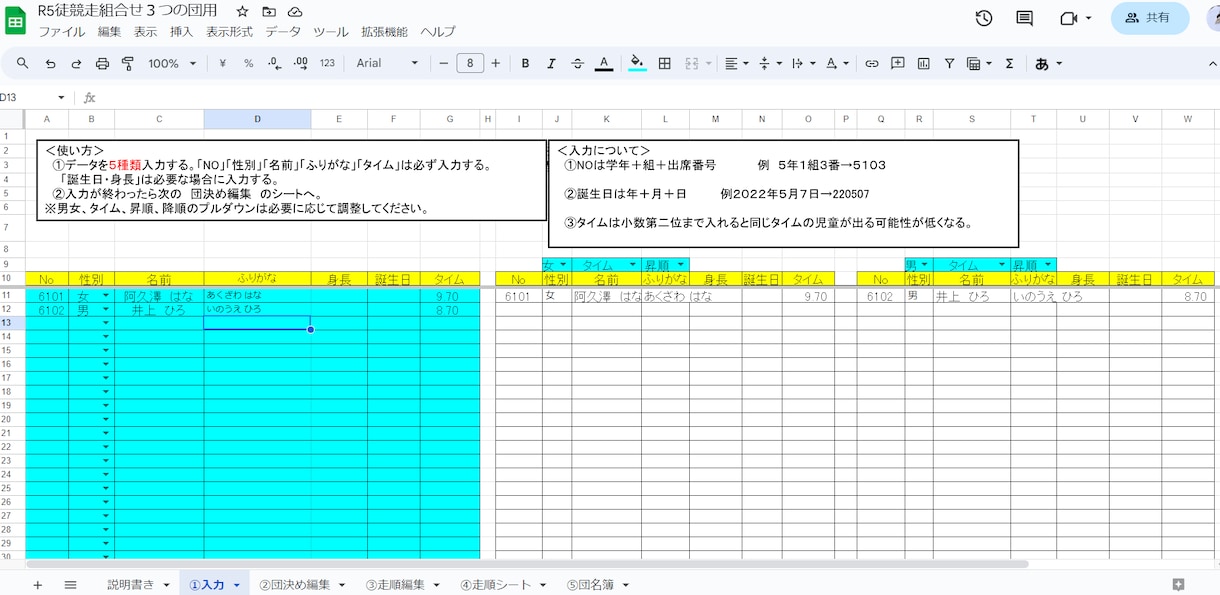Open the 女 filter dropdown
The image size is (1220, 595).
563,265
